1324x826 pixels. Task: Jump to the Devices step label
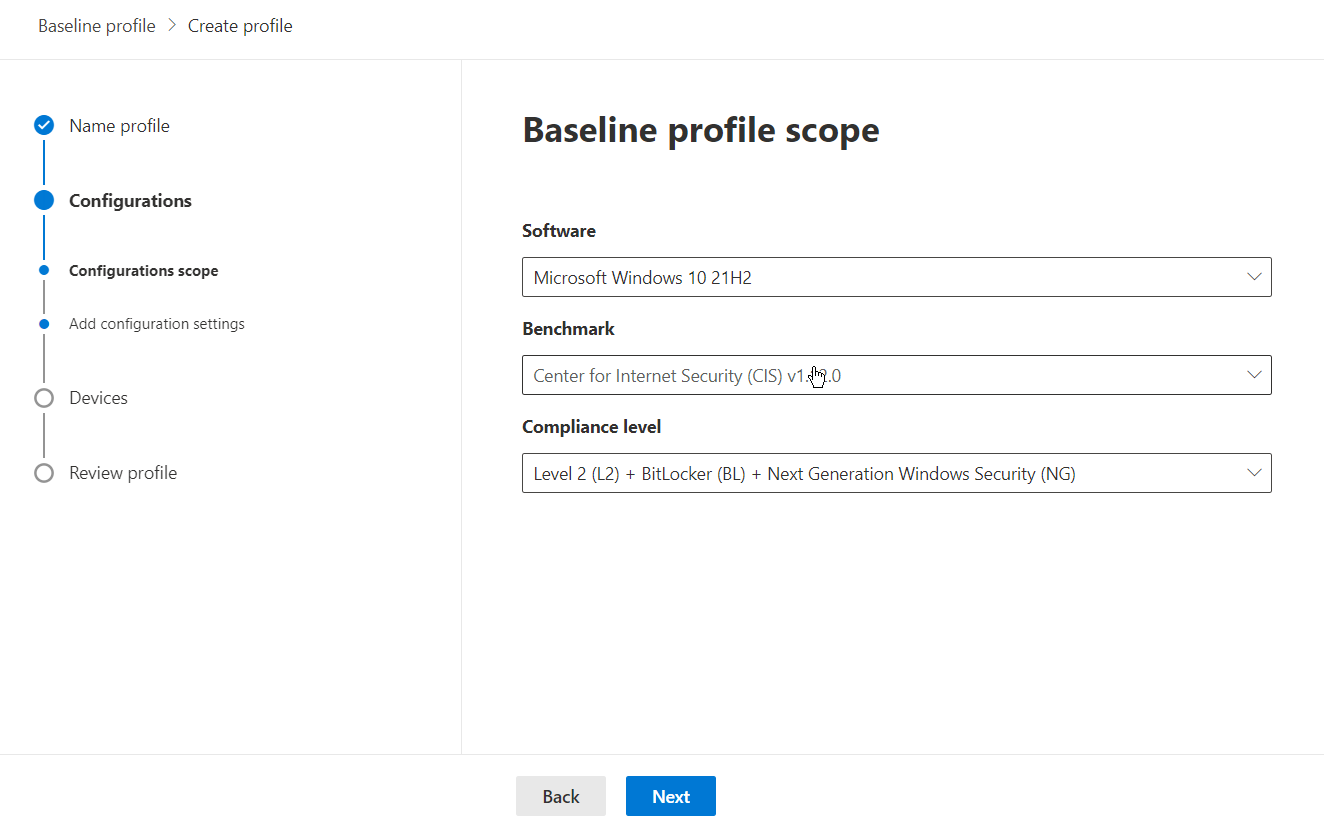(x=98, y=398)
